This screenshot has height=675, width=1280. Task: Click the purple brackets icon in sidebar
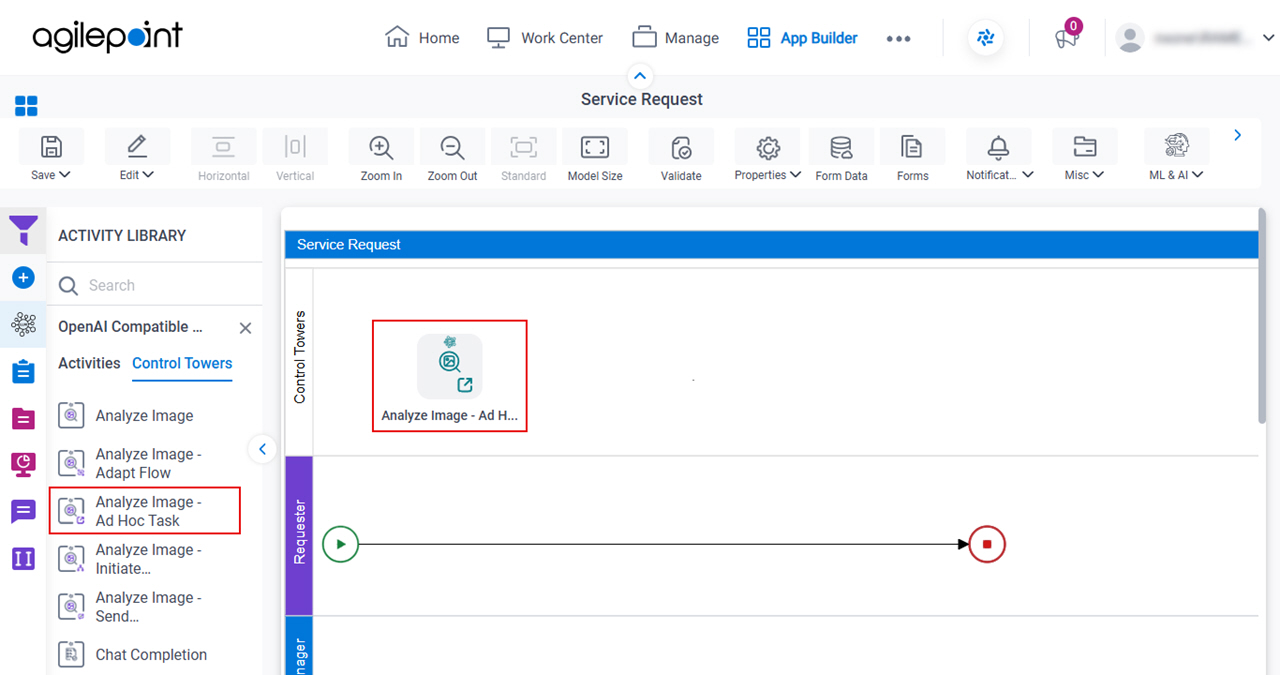click(x=23, y=558)
